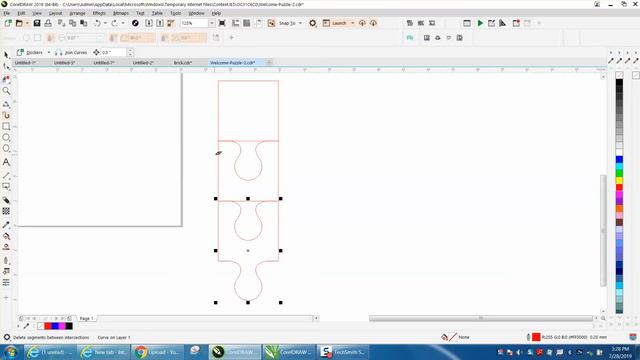This screenshot has width=640, height=360.
Task: Click the Full-screen preview icon
Action: point(222,23)
